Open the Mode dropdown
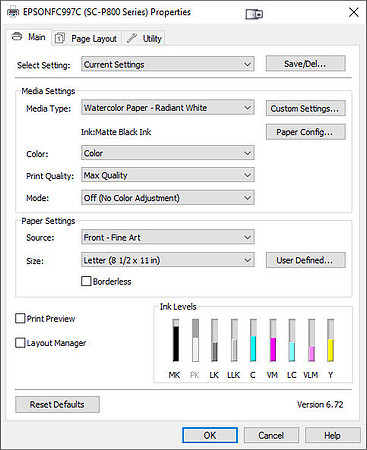This screenshot has height=450, width=367. (168, 198)
